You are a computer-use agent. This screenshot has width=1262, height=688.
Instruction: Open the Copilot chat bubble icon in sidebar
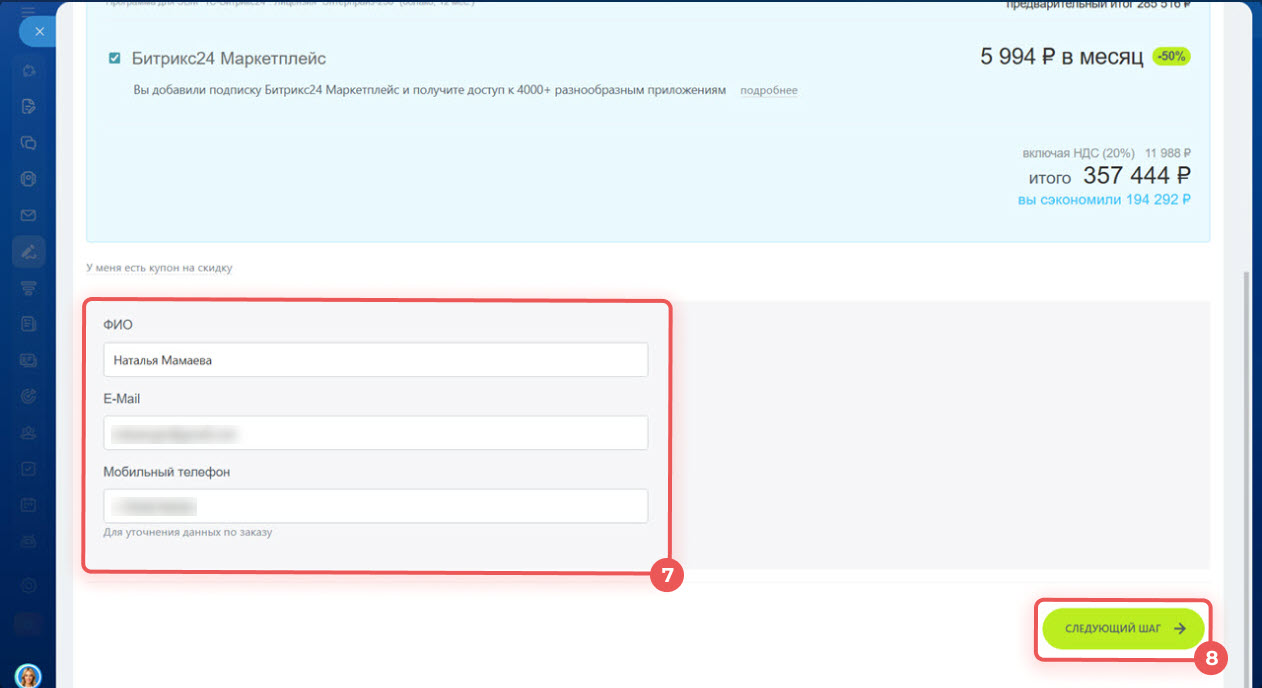pos(28,70)
